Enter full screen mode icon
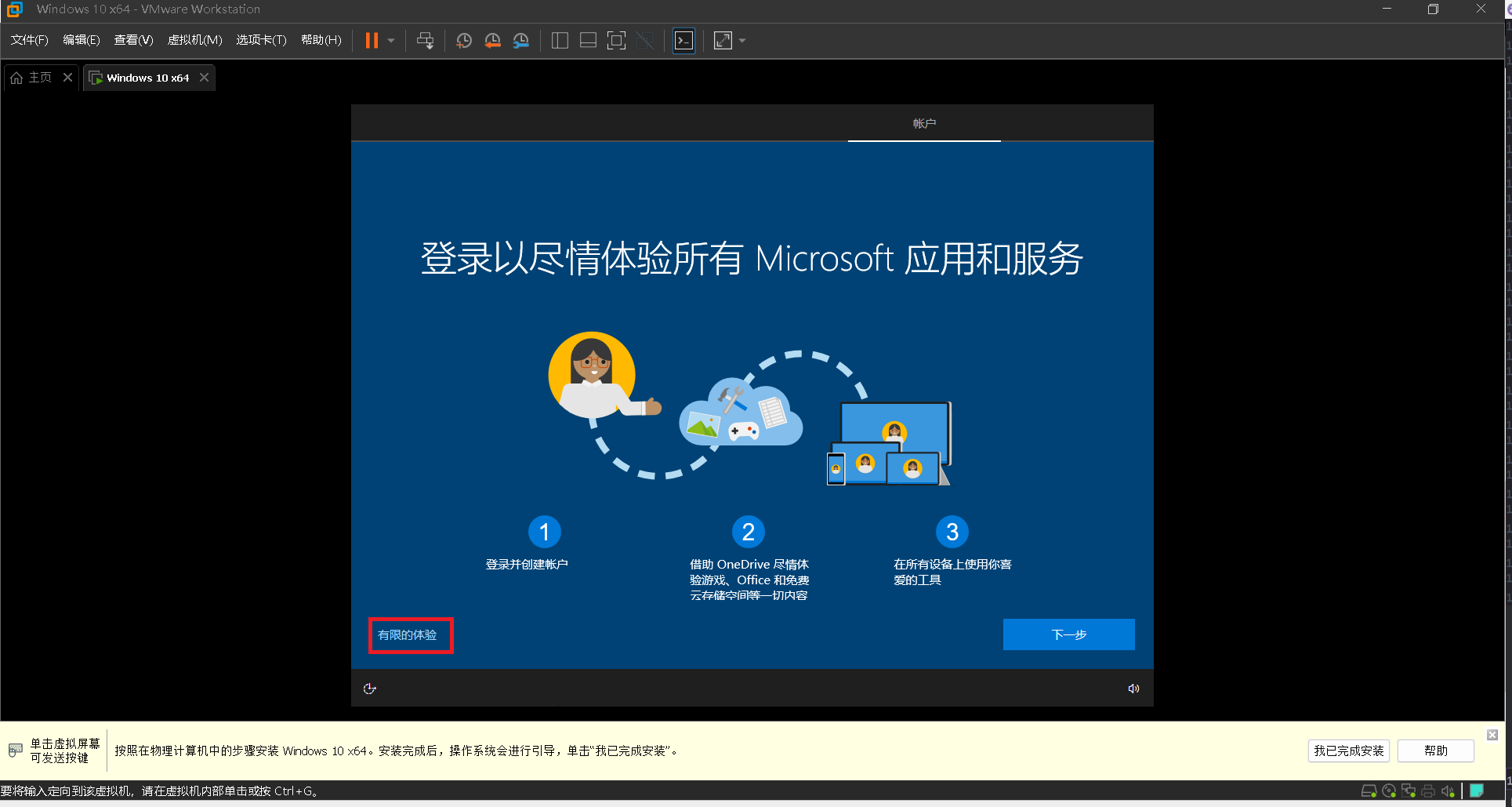This screenshot has width=1512, height=807. [617, 41]
